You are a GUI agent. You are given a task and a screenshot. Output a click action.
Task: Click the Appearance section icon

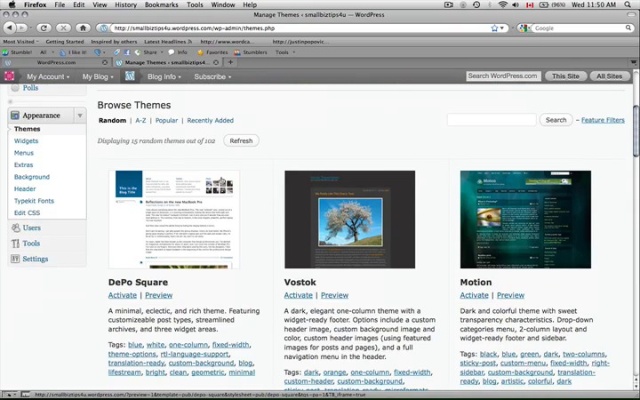click(x=15, y=116)
